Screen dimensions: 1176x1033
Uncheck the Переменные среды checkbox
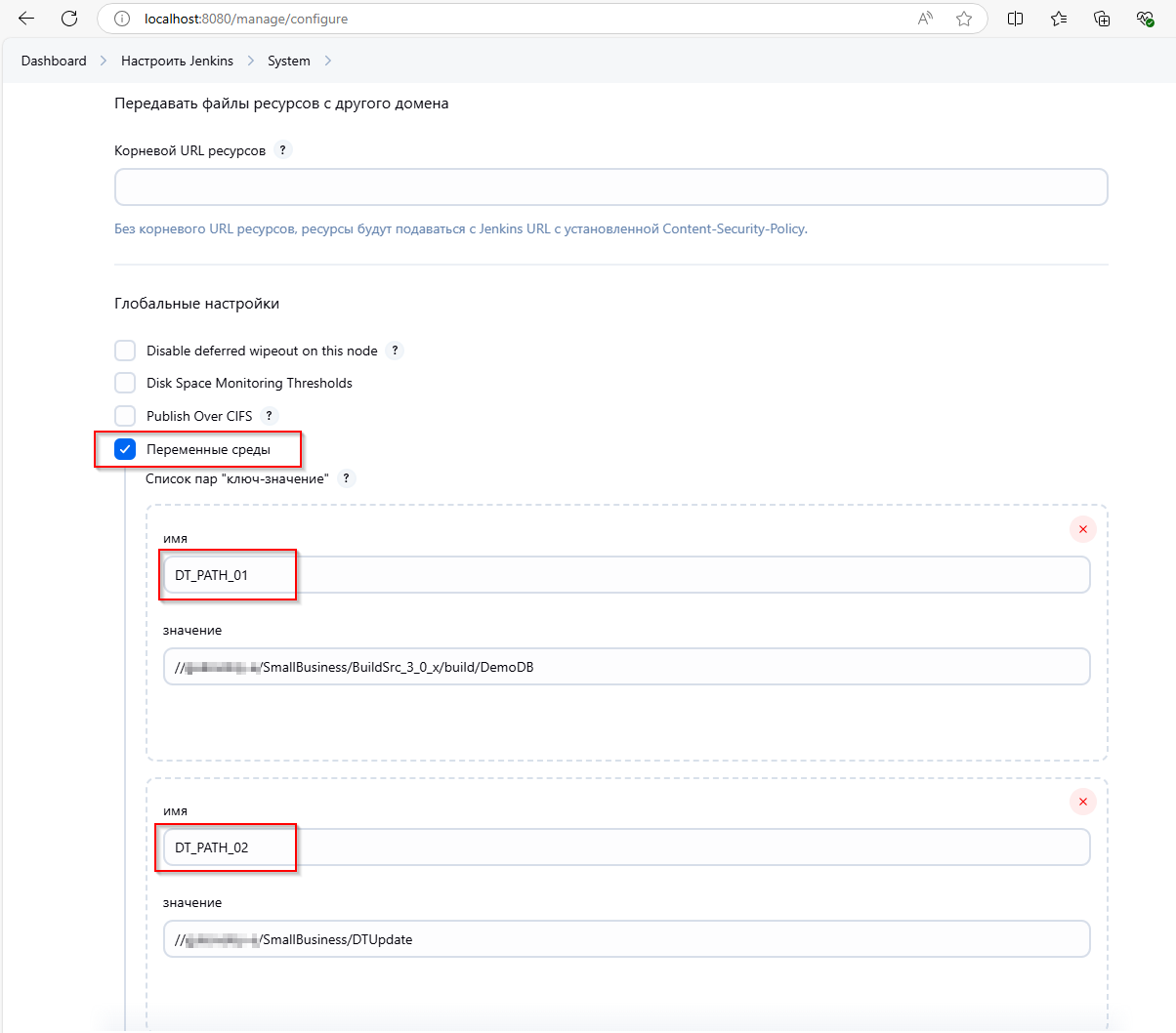click(125, 449)
